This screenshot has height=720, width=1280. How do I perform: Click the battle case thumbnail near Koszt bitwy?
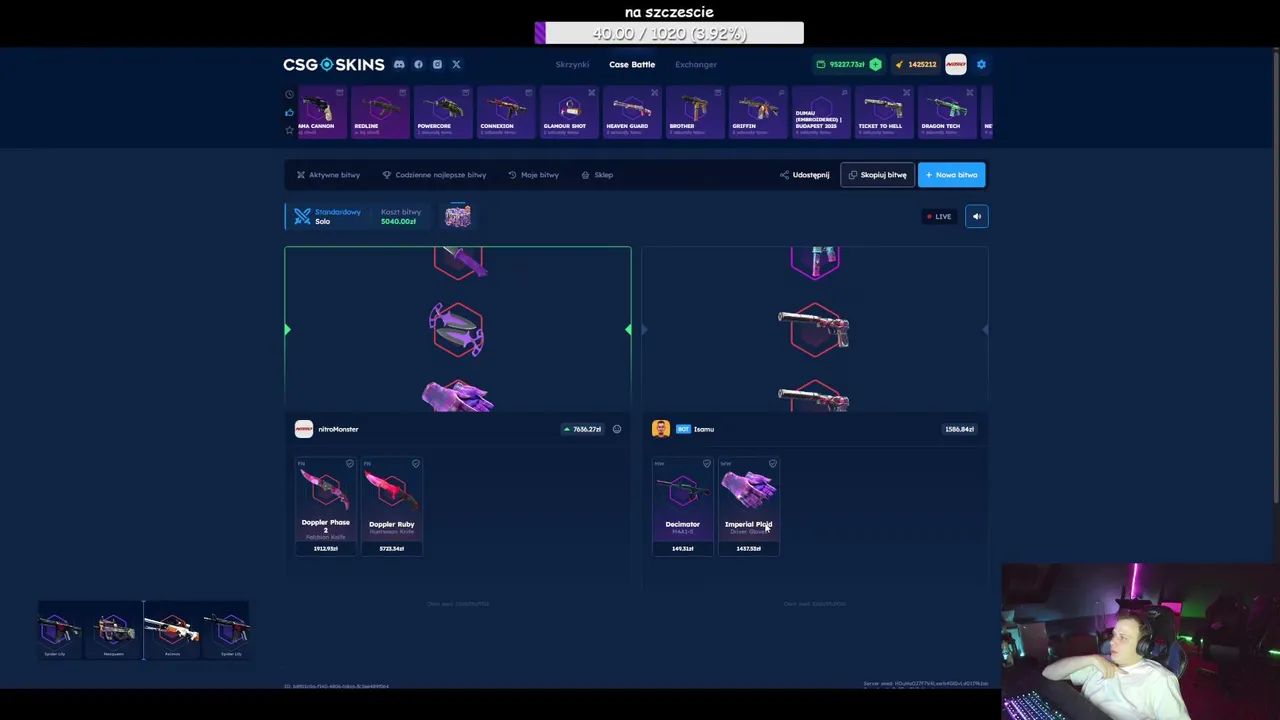click(458, 215)
